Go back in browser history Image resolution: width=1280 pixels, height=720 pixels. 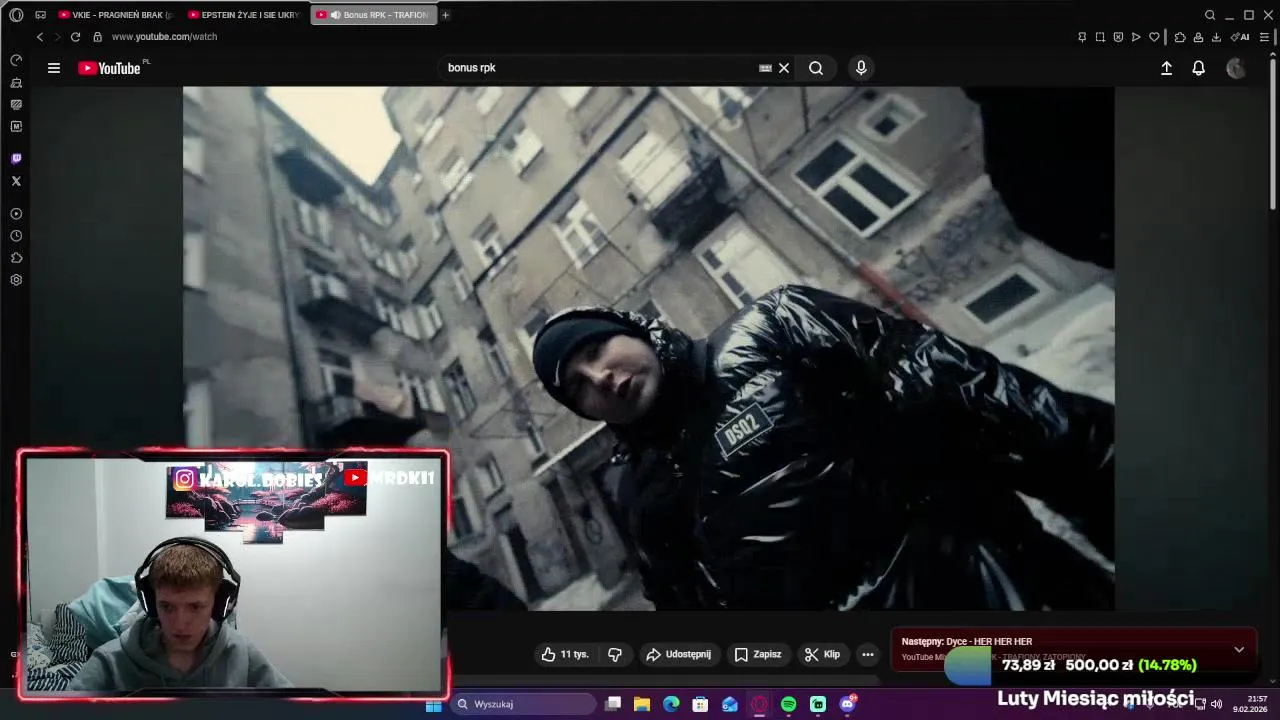point(40,37)
